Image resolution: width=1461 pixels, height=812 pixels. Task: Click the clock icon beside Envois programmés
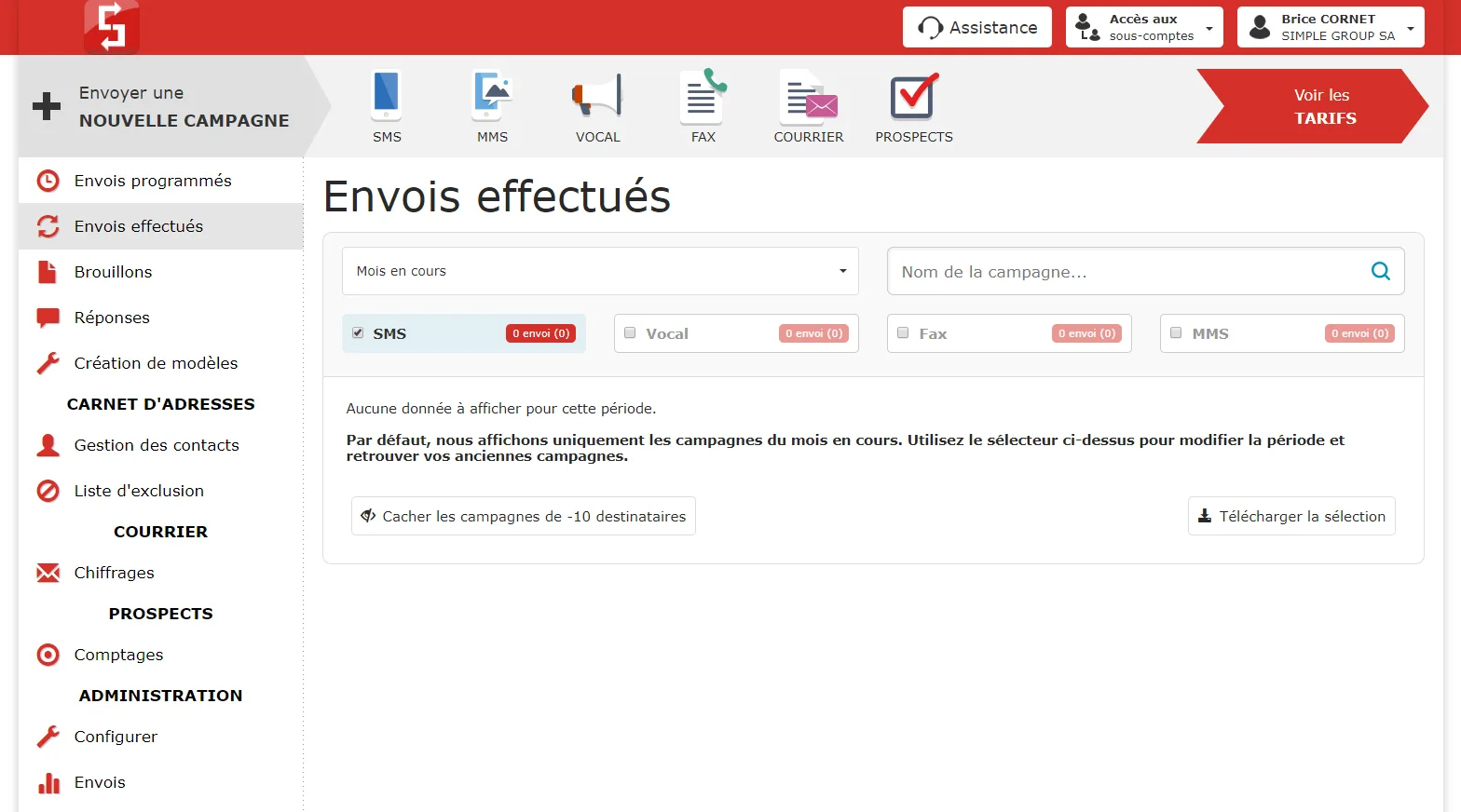[x=48, y=181]
